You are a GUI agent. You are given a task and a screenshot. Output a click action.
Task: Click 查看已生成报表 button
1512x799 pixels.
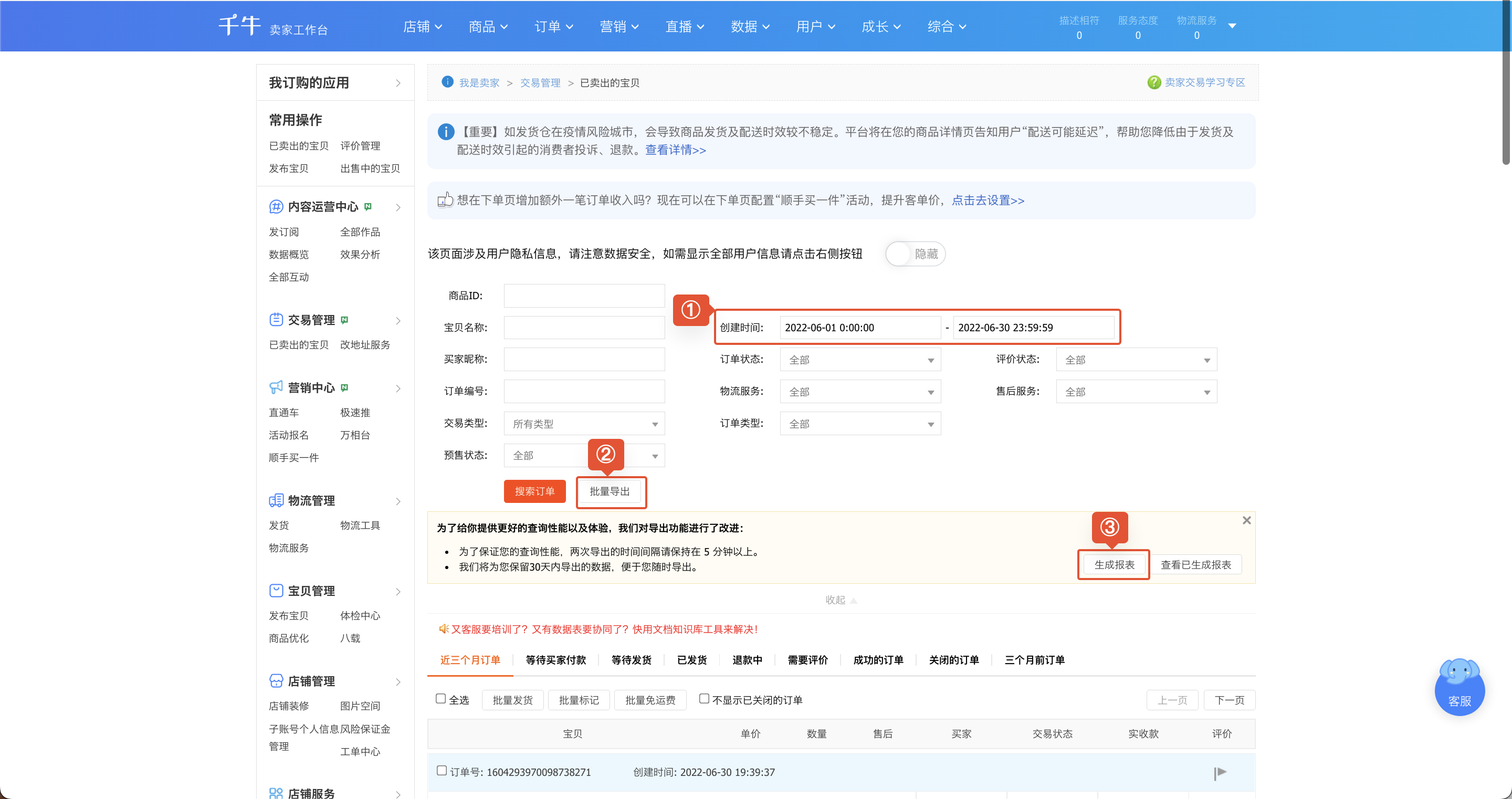click(1195, 565)
